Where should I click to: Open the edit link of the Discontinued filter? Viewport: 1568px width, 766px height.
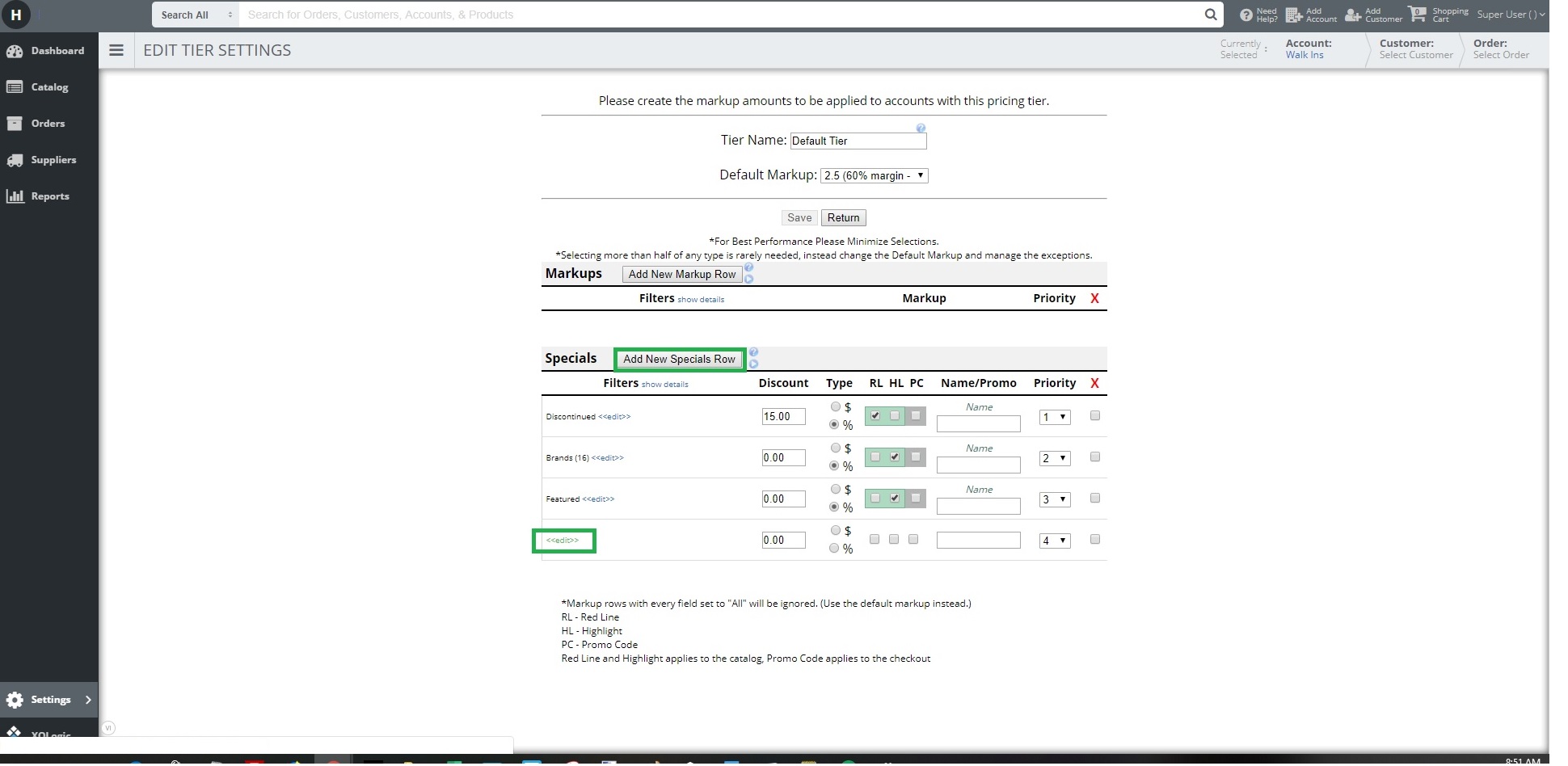(614, 417)
